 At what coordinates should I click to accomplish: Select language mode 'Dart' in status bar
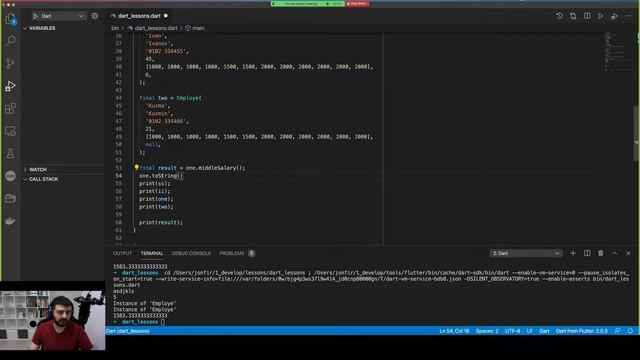544,331
